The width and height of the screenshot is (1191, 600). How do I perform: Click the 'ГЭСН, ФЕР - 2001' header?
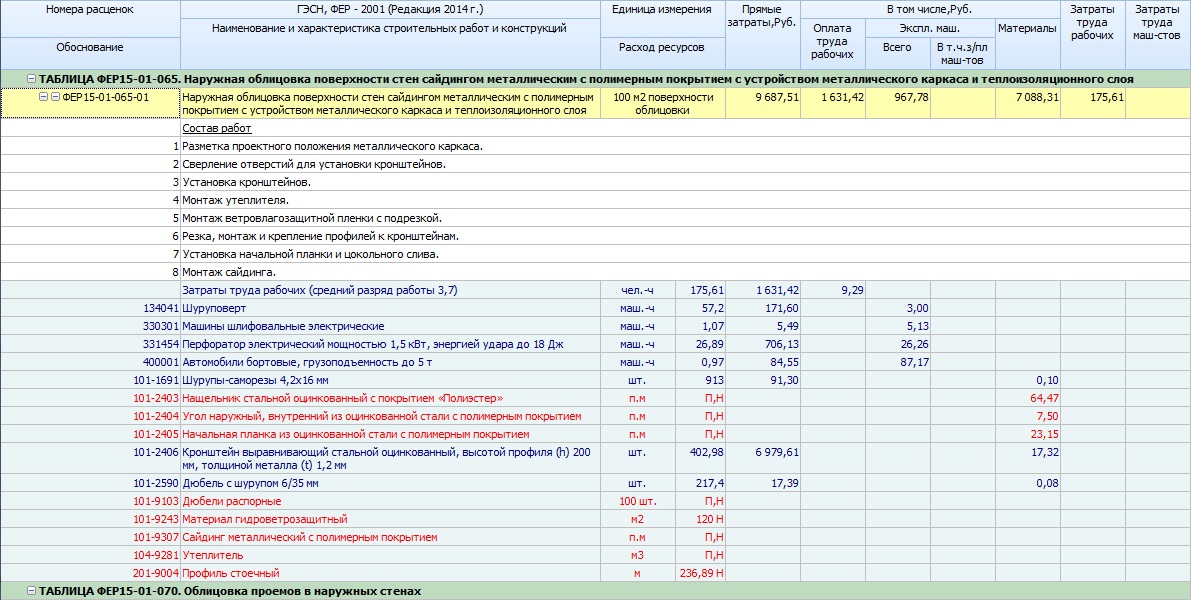point(390,11)
